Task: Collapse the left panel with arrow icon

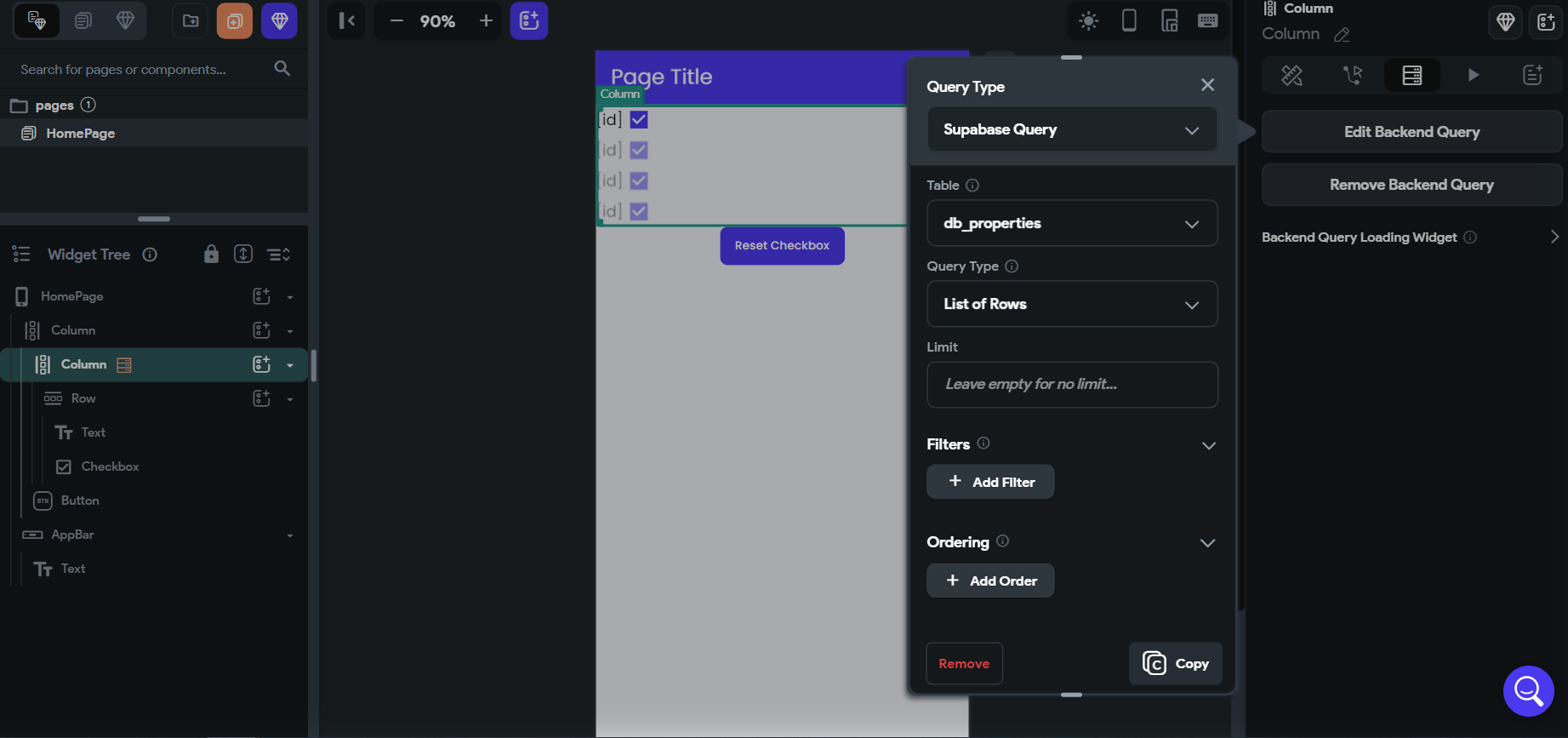Action: [x=346, y=20]
